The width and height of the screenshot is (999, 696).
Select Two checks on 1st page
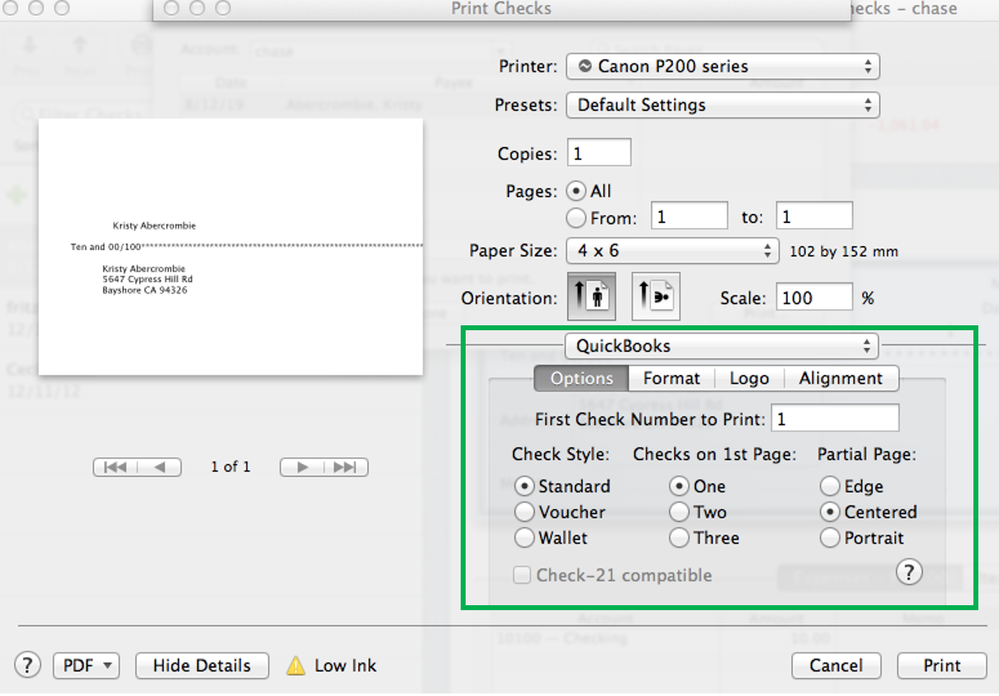[679, 512]
